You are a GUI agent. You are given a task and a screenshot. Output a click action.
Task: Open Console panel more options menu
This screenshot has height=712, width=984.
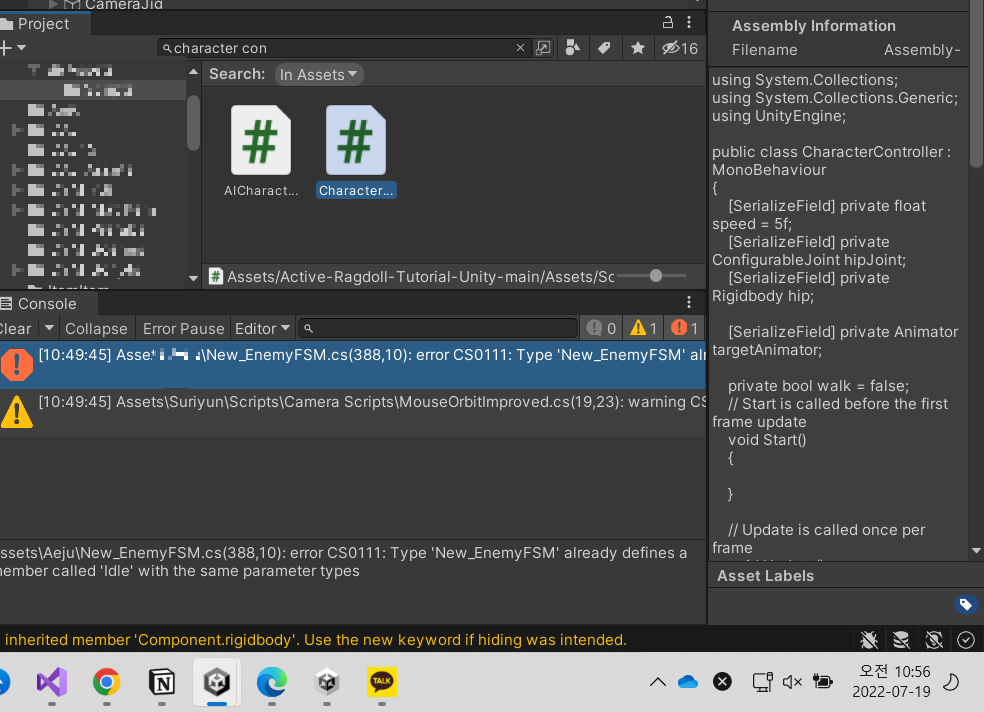tap(689, 302)
